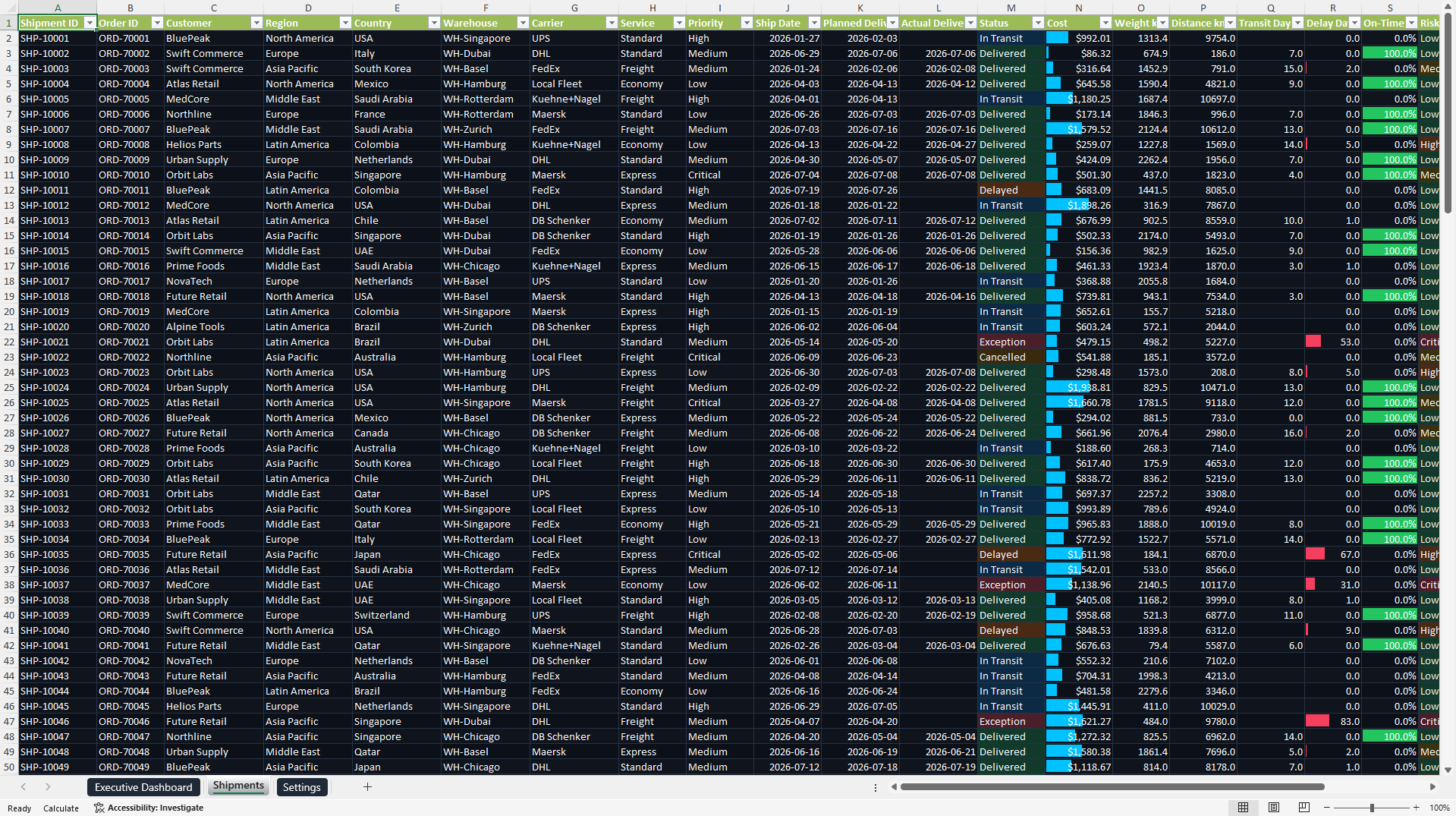
Task: Open the Carrier column filter arrow
Action: coord(612,23)
